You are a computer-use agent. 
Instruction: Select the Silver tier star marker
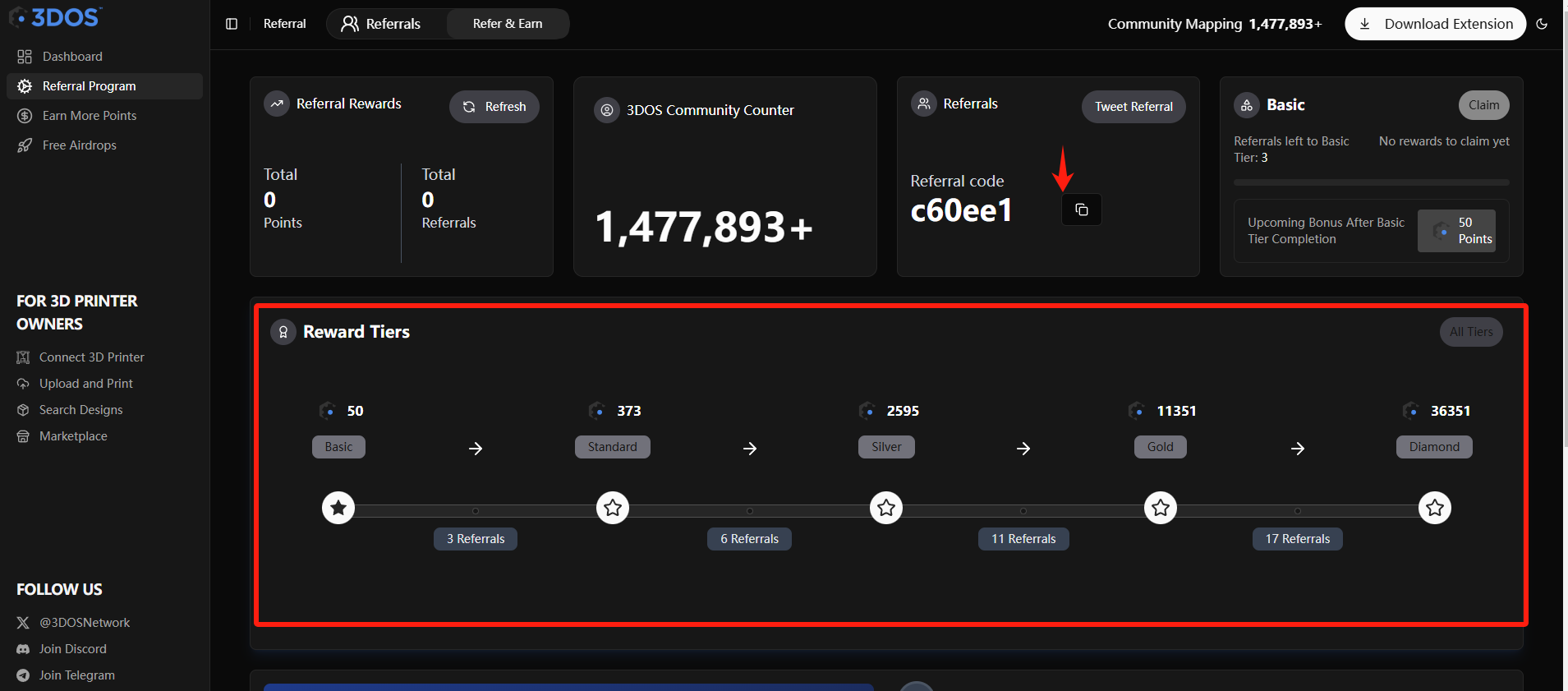point(886,508)
